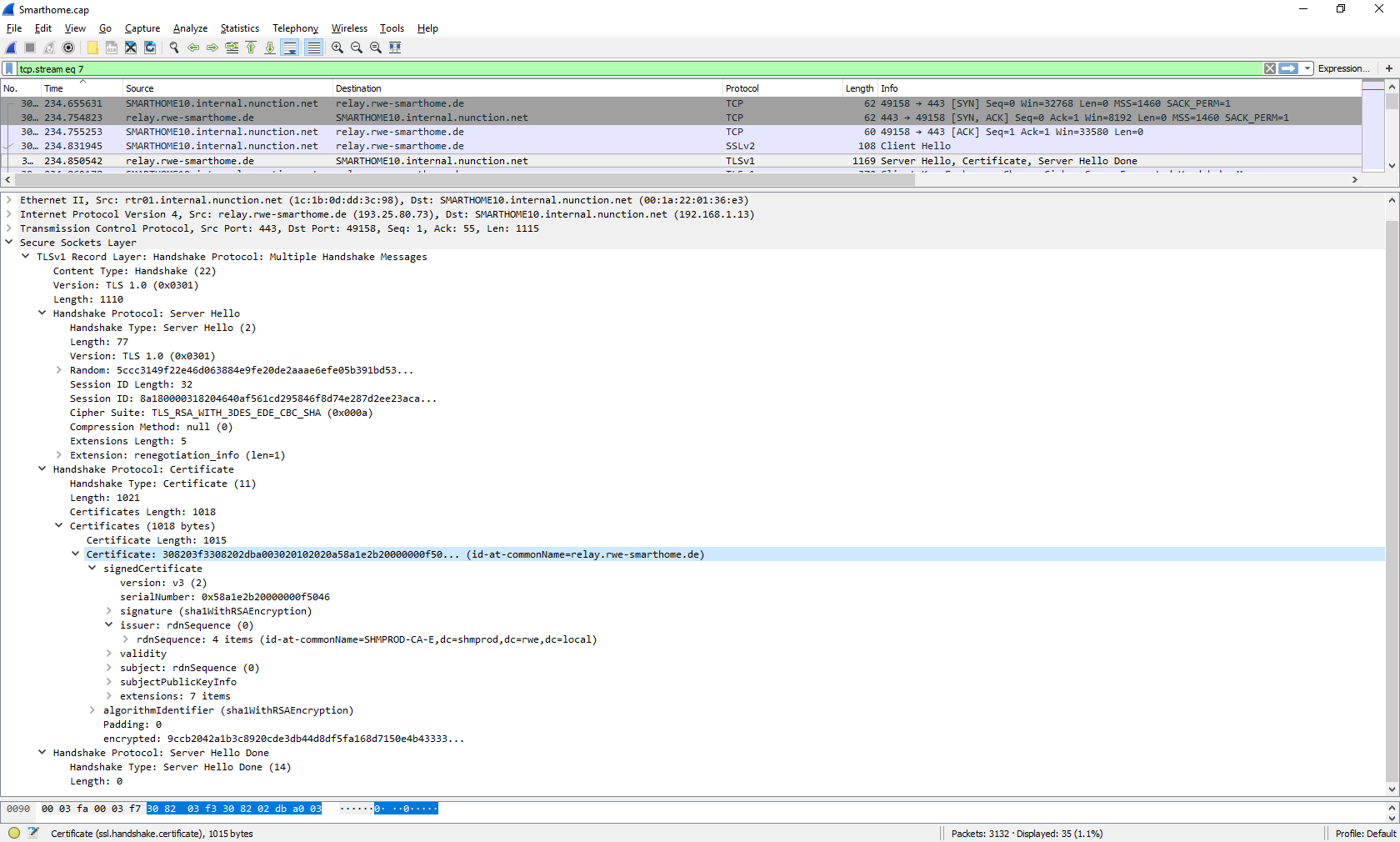Stop the running capture
The height and width of the screenshot is (842, 1400).
tap(29, 48)
